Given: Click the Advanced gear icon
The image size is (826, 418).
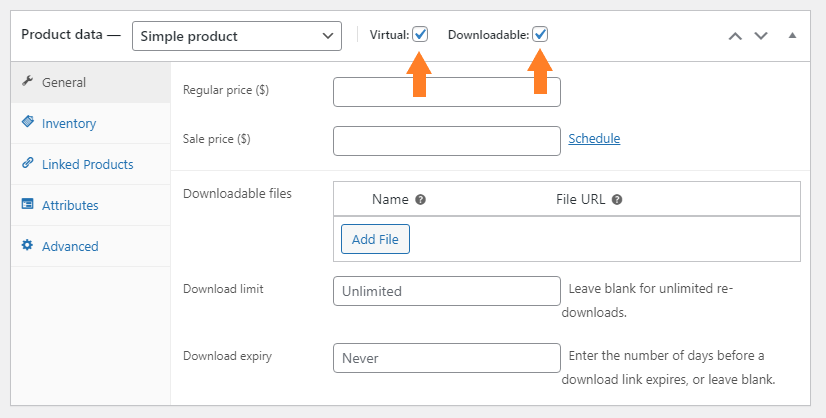Looking at the screenshot, I should 27,245.
